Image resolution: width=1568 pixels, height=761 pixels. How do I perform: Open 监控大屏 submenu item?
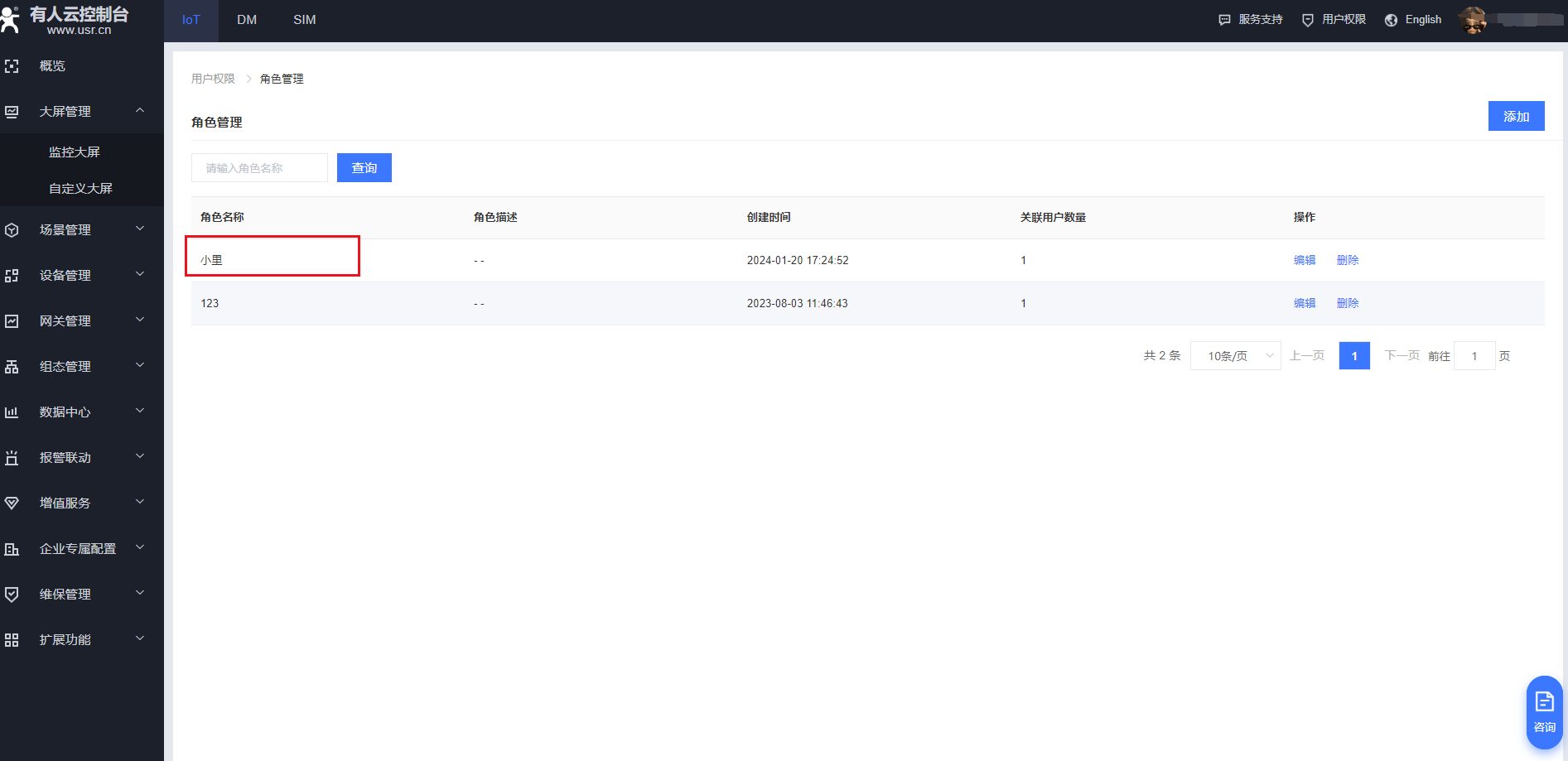coord(75,152)
